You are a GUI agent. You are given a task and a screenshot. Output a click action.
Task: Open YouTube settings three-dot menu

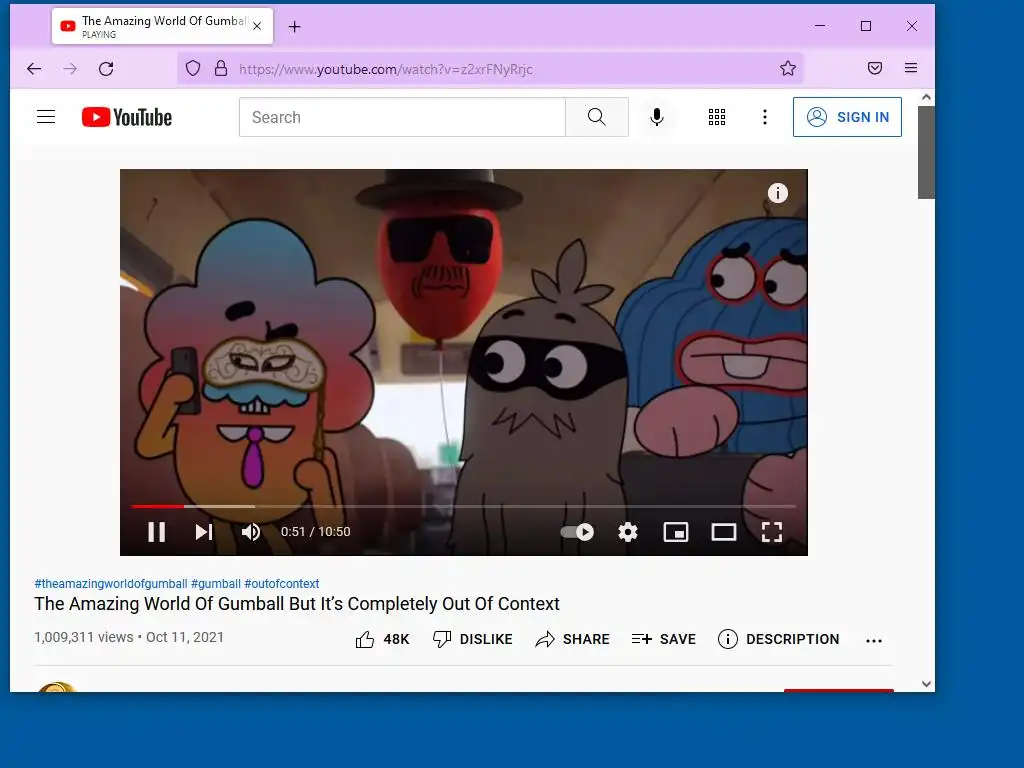(x=765, y=117)
